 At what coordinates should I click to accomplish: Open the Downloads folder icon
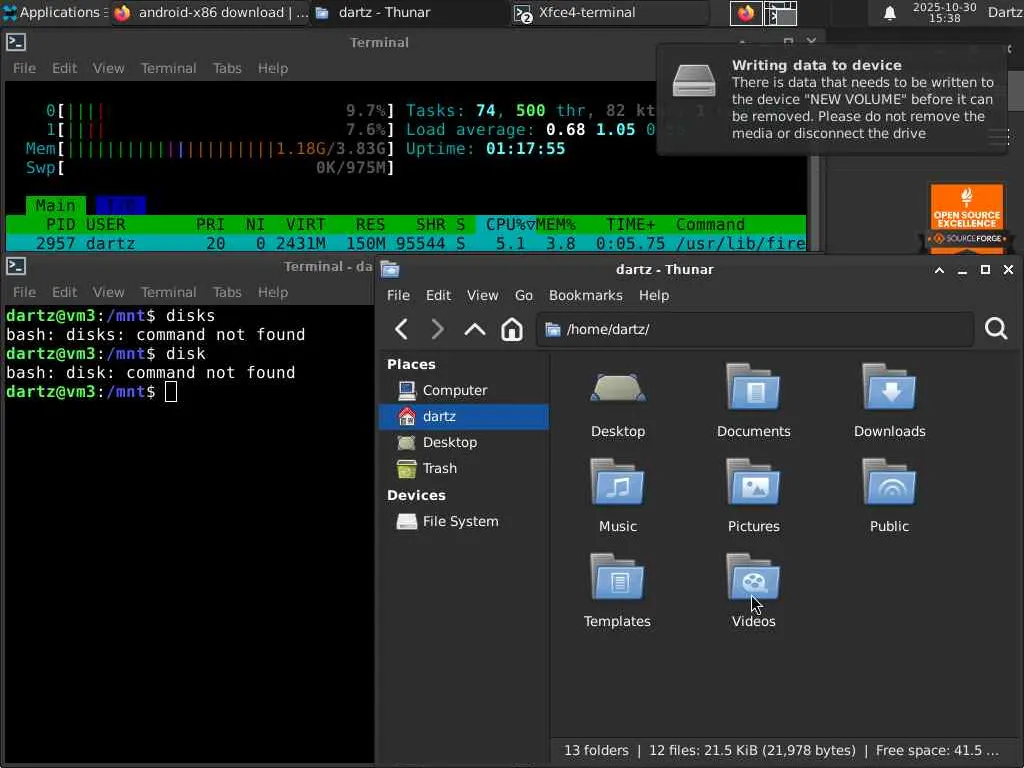889,389
